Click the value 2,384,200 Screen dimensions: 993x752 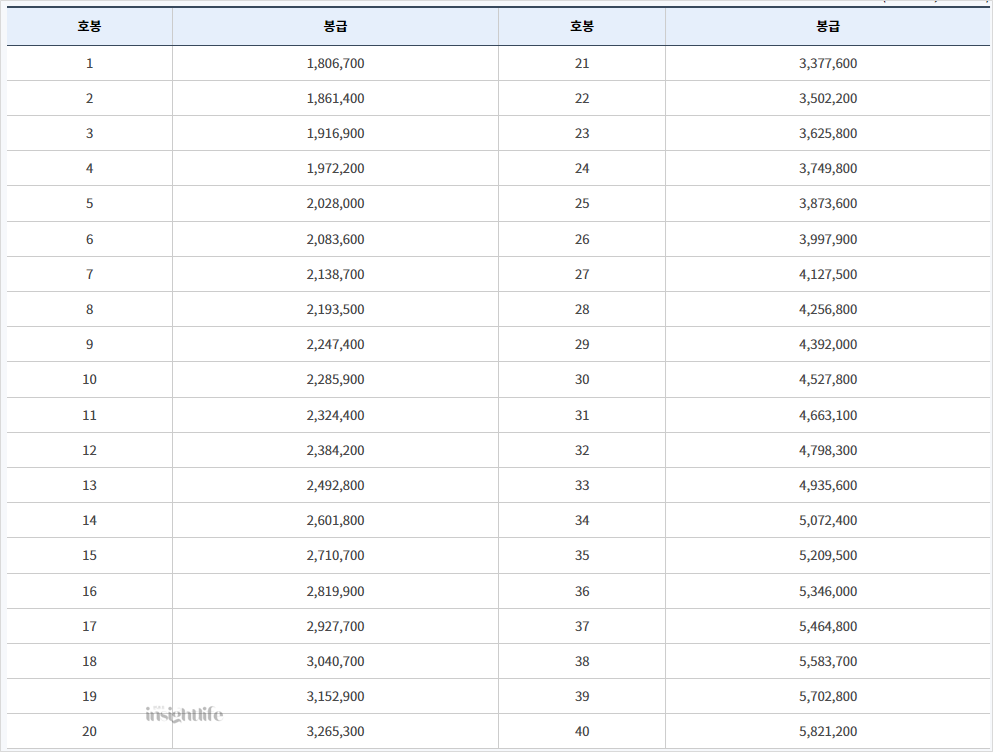coord(335,450)
